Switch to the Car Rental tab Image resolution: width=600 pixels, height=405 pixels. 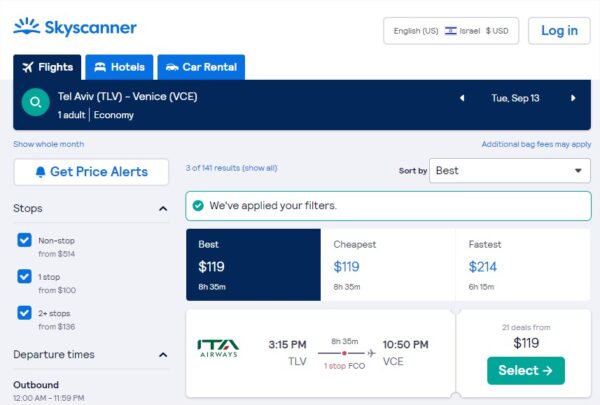coord(201,67)
